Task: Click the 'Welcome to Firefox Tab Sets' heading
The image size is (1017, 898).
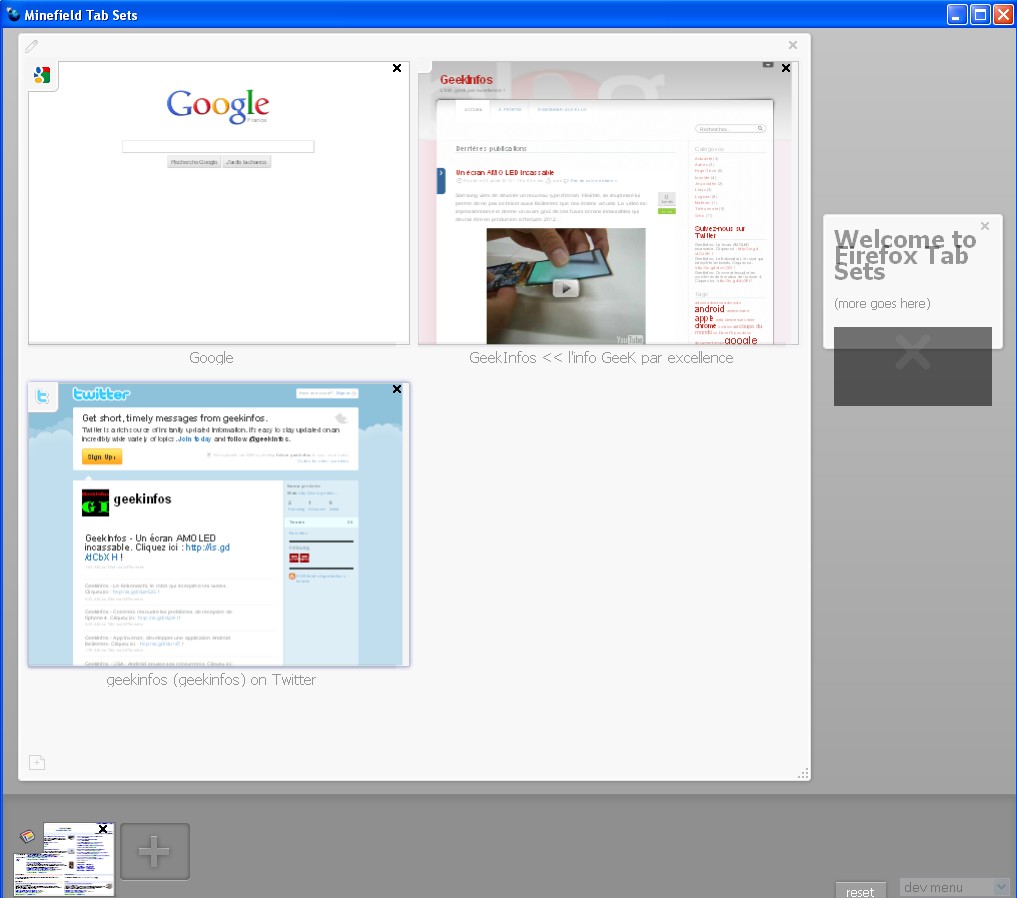Action: pos(904,255)
